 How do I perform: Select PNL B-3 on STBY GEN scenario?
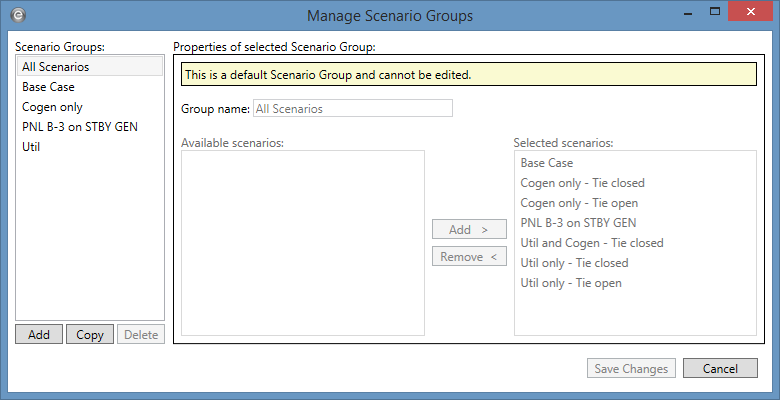(x=578, y=223)
